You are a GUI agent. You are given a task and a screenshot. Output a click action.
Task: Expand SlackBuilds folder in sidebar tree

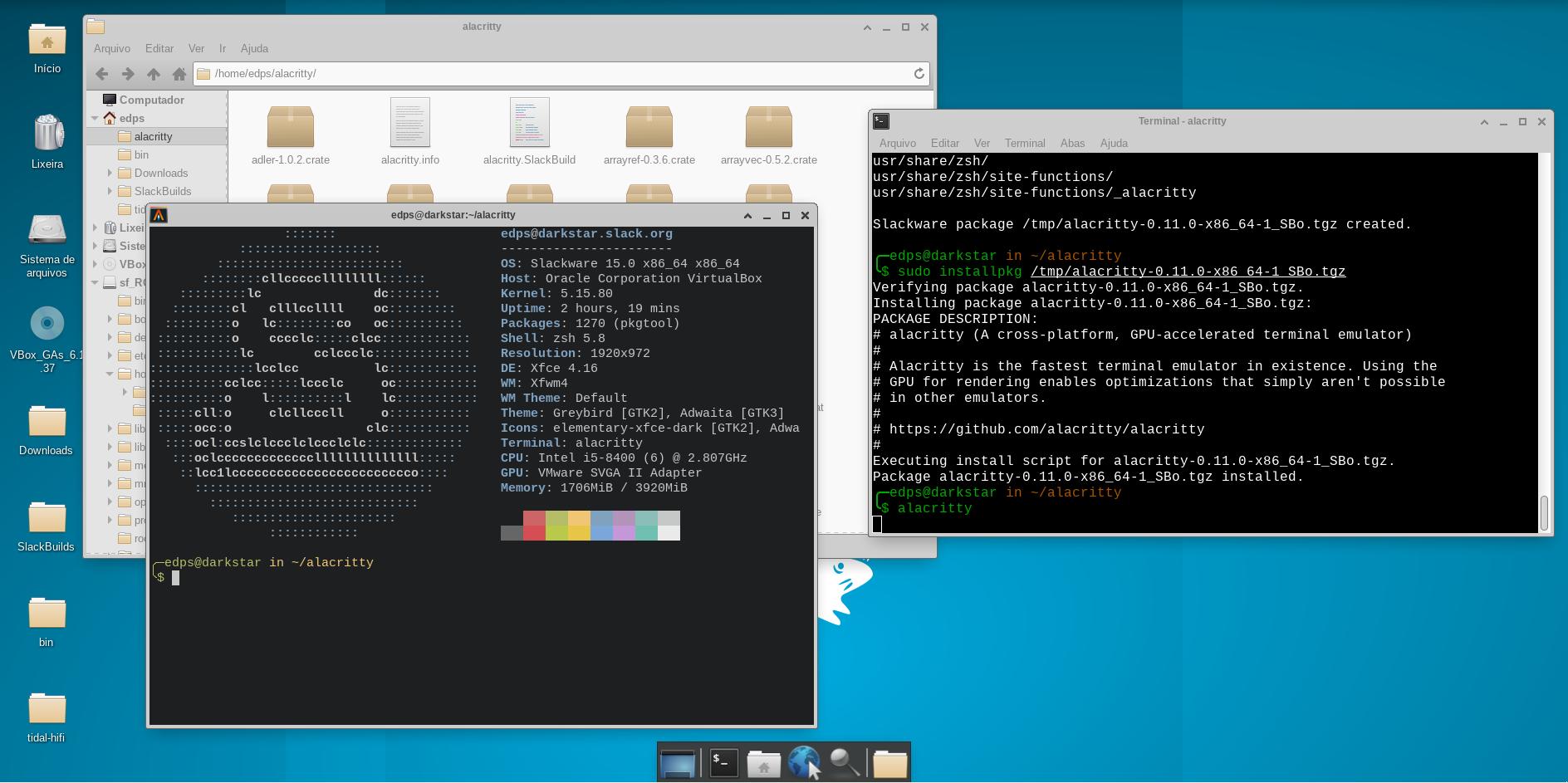(110, 191)
